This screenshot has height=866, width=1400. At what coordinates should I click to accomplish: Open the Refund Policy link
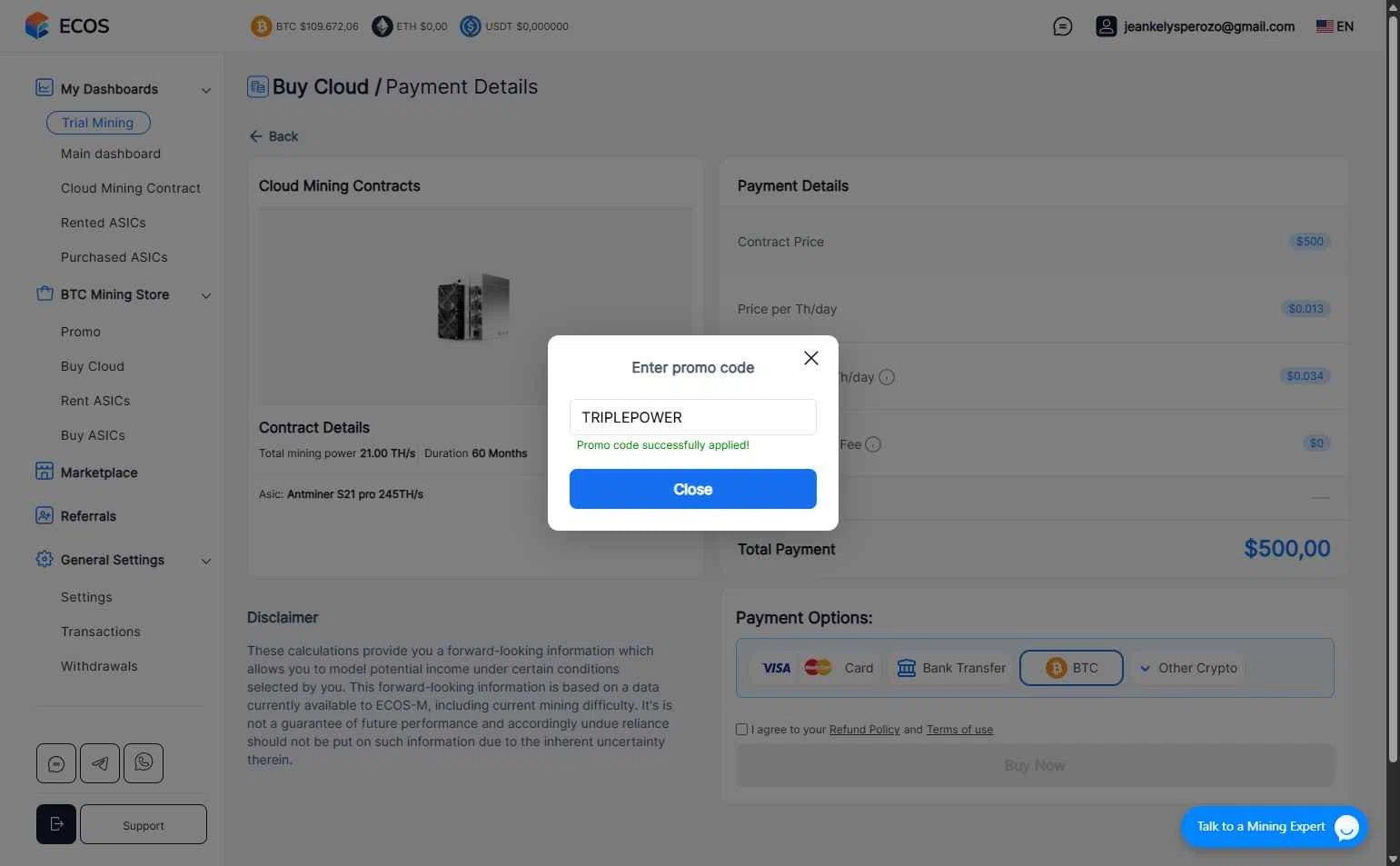[864, 730]
